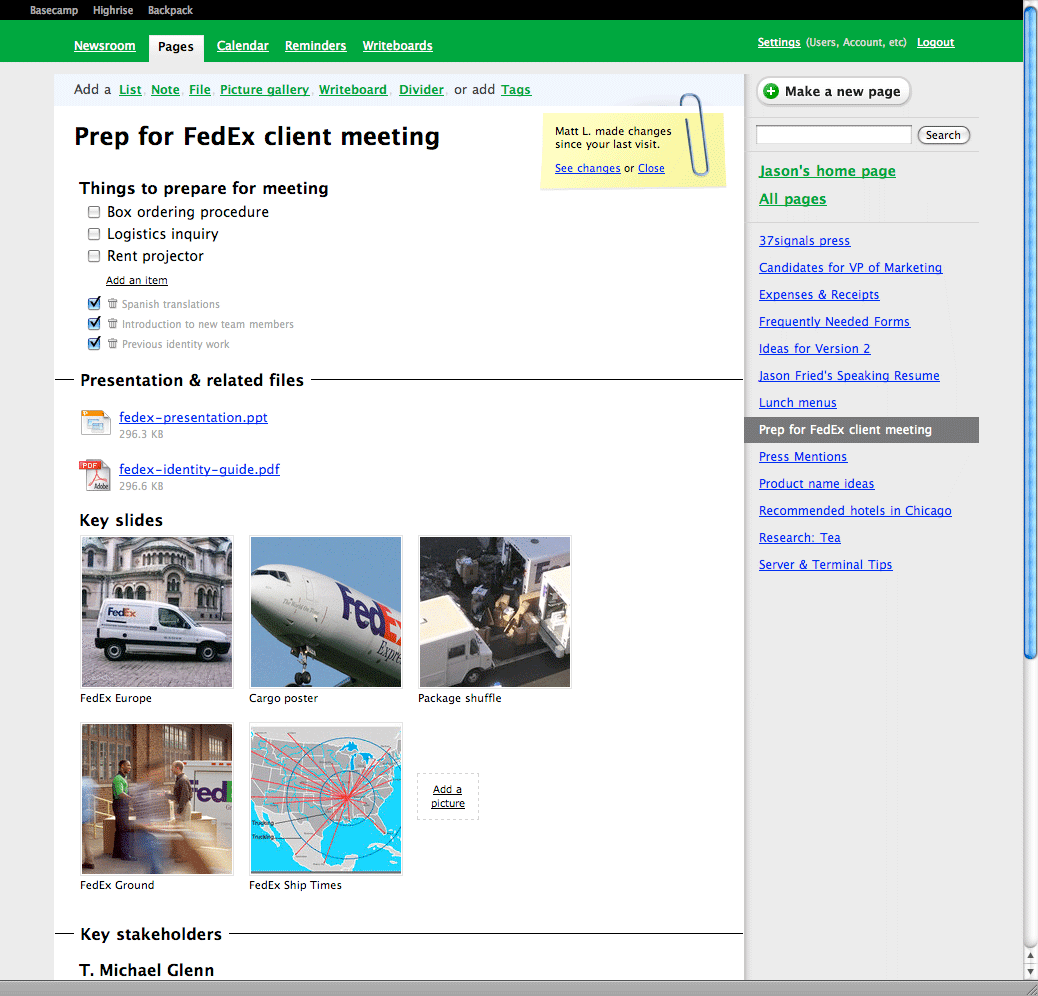Close the sticky note notification
The width and height of the screenshot is (1038, 996).
[x=651, y=168]
